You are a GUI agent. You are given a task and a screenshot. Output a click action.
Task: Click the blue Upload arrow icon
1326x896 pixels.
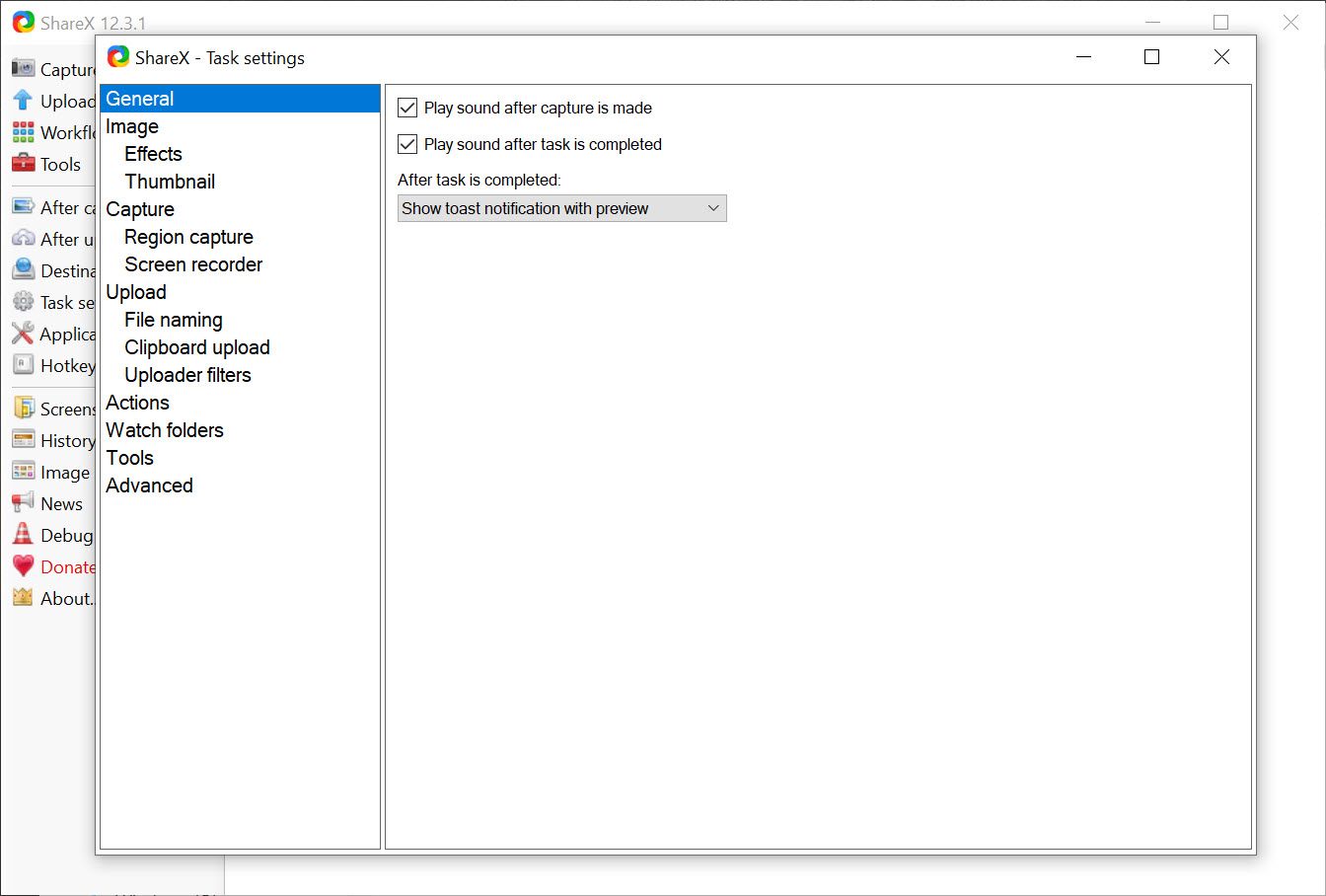pyautogui.click(x=24, y=101)
